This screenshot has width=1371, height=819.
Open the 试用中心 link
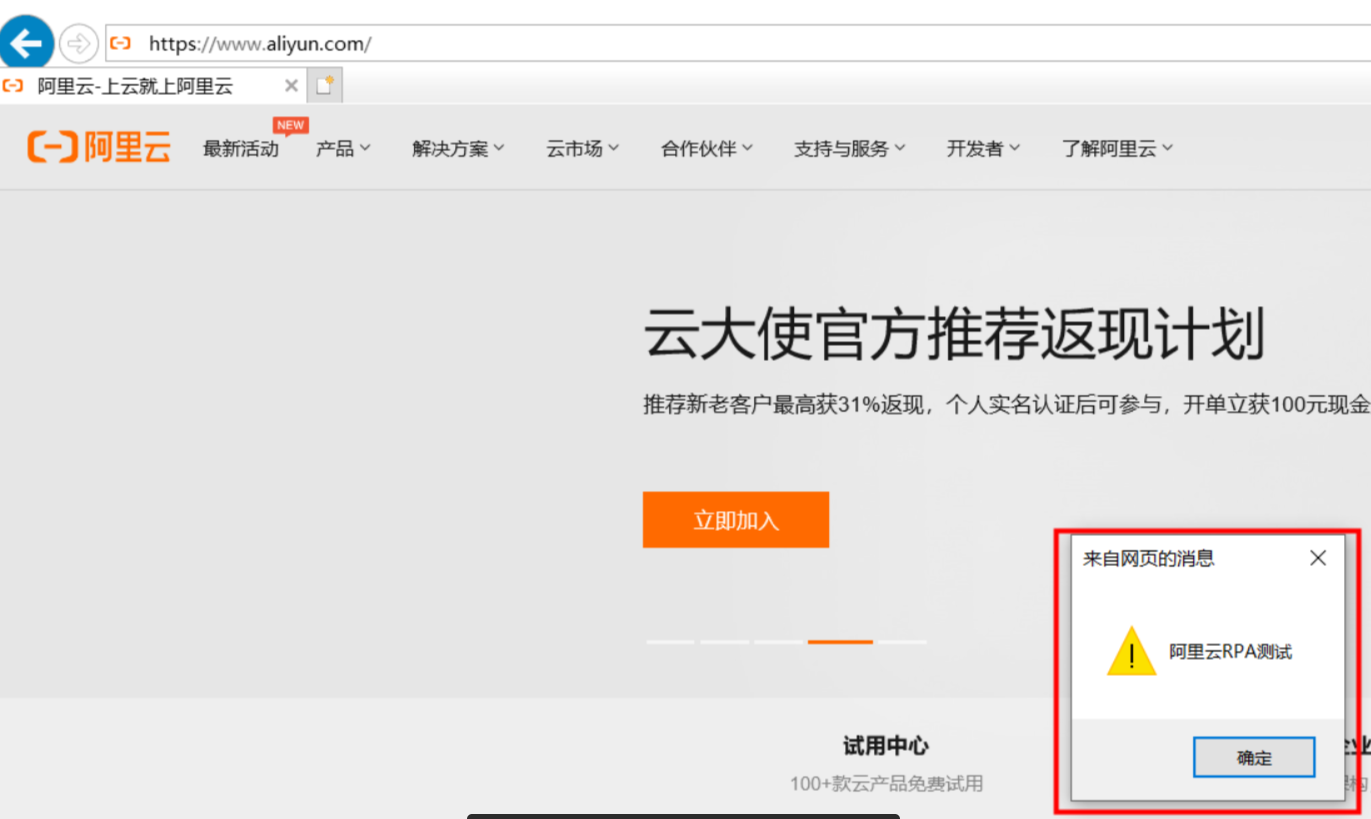click(886, 746)
